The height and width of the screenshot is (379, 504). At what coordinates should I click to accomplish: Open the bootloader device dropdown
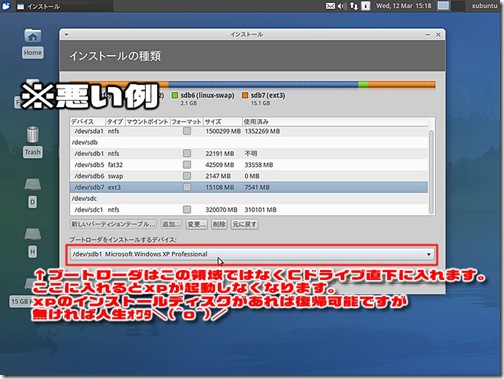pyautogui.click(x=252, y=254)
